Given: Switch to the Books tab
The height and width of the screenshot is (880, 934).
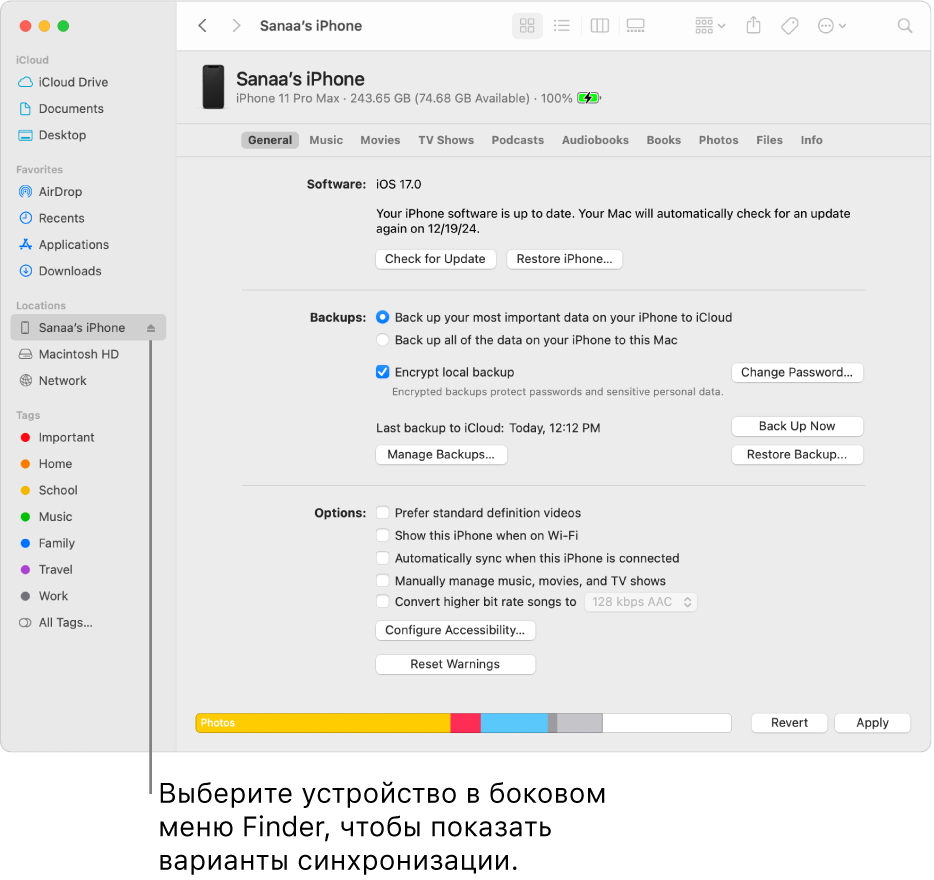Looking at the screenshot, I should point(664,140).
